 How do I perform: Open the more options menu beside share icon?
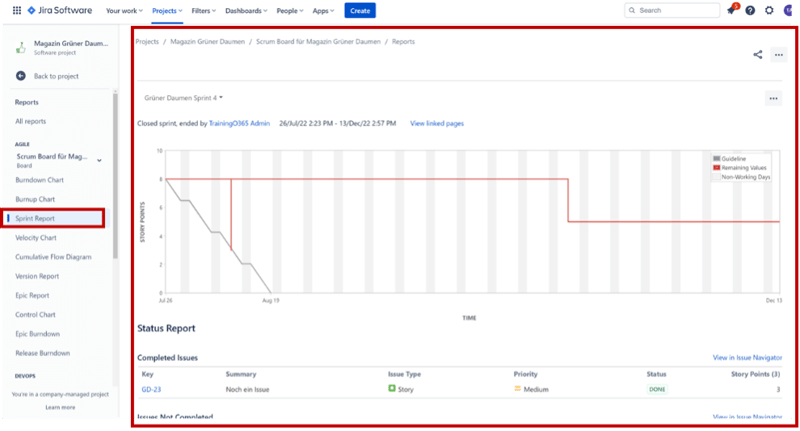[779, 55]
